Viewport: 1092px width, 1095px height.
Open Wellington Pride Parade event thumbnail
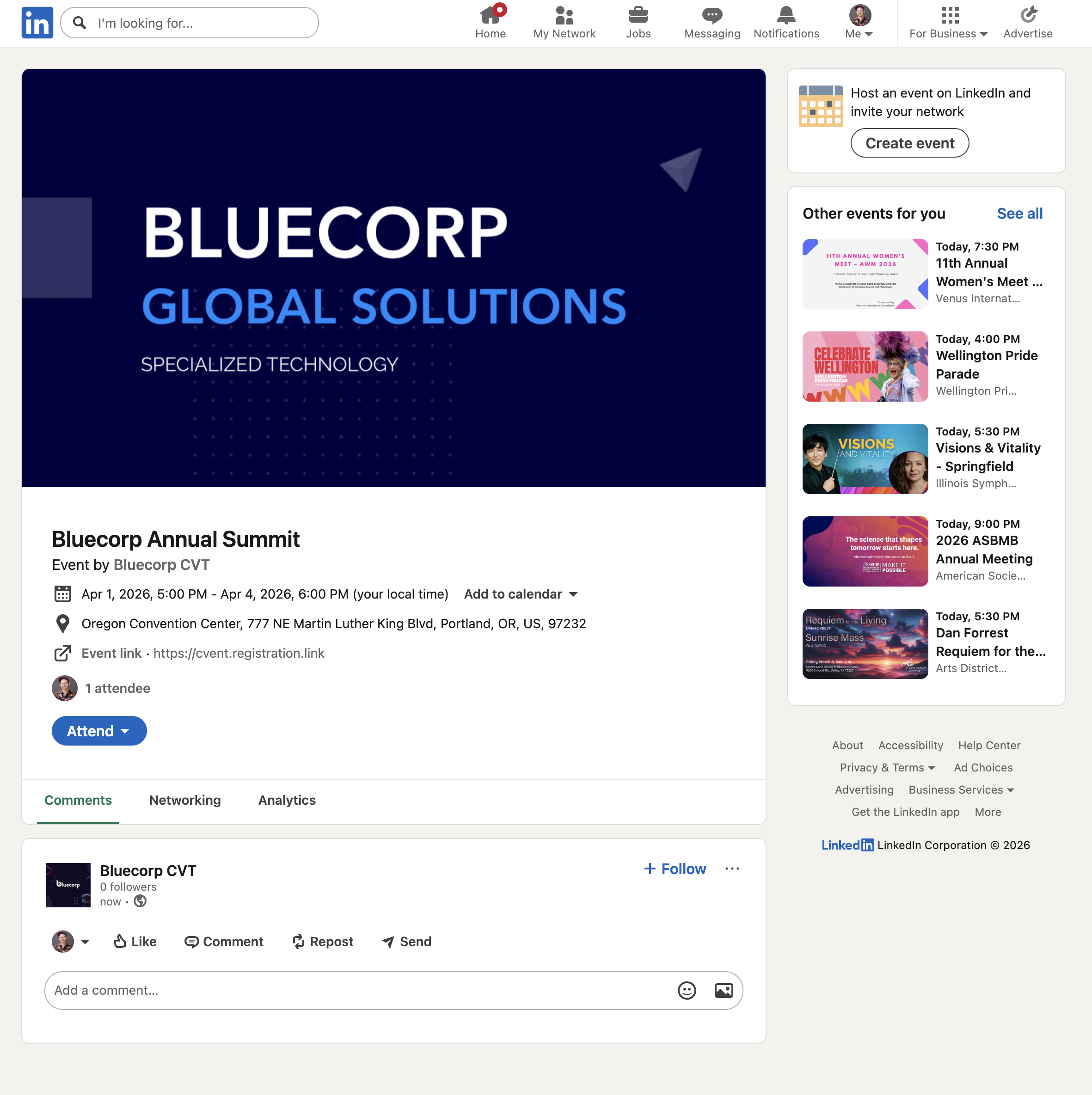tap(865, 367)
